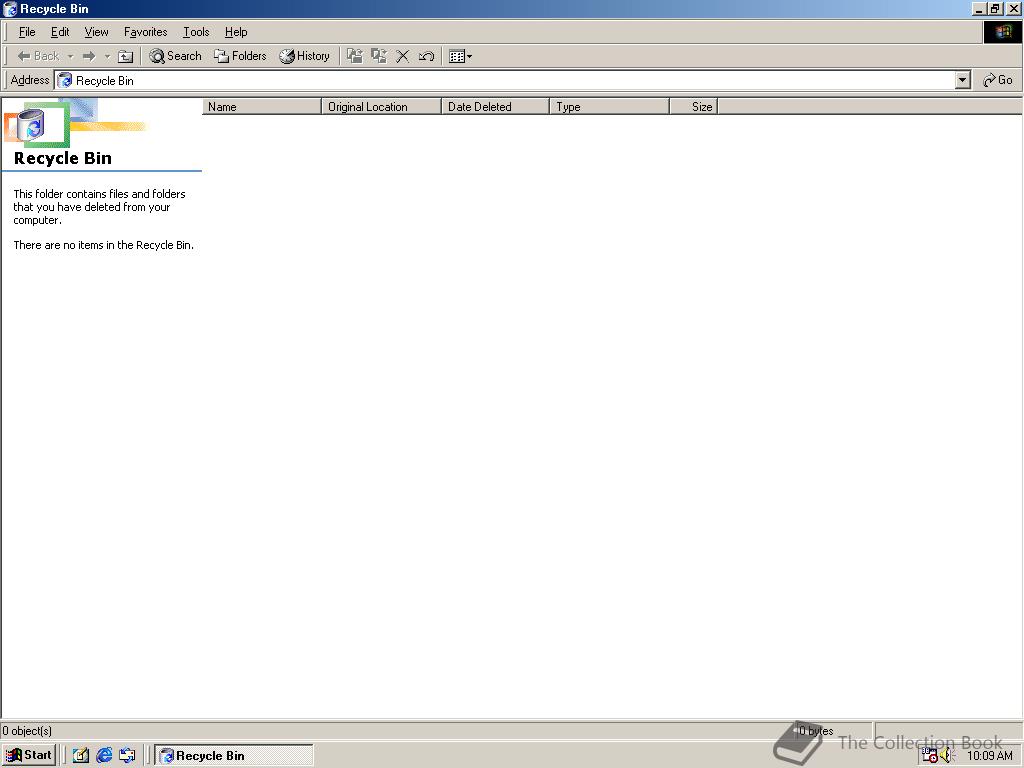Click inside the Address bar field
The height and width of the screenshot is (768, 1024).
click(x=513, y=80)
